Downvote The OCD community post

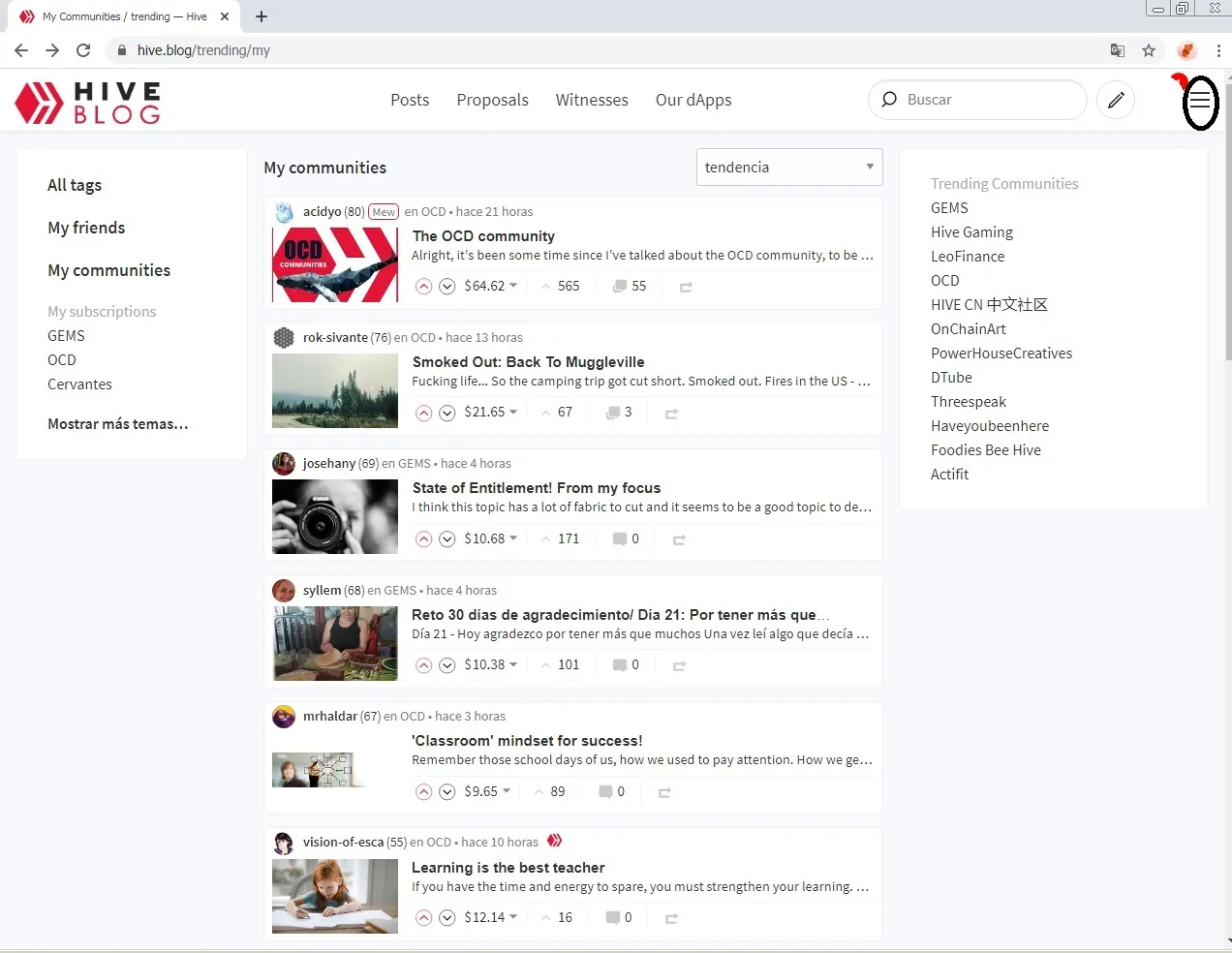pyautogui.click(x=447, y=286)
